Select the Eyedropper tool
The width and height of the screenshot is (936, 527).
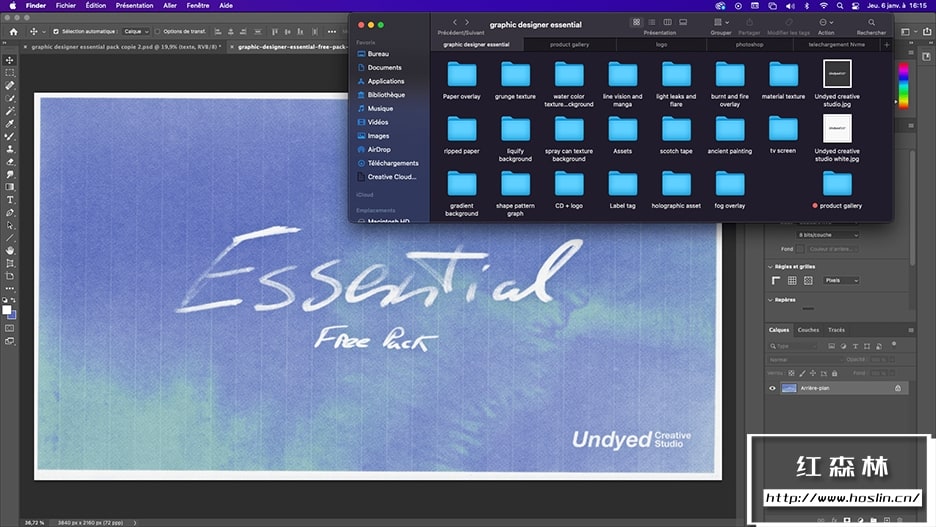[10, 124]
